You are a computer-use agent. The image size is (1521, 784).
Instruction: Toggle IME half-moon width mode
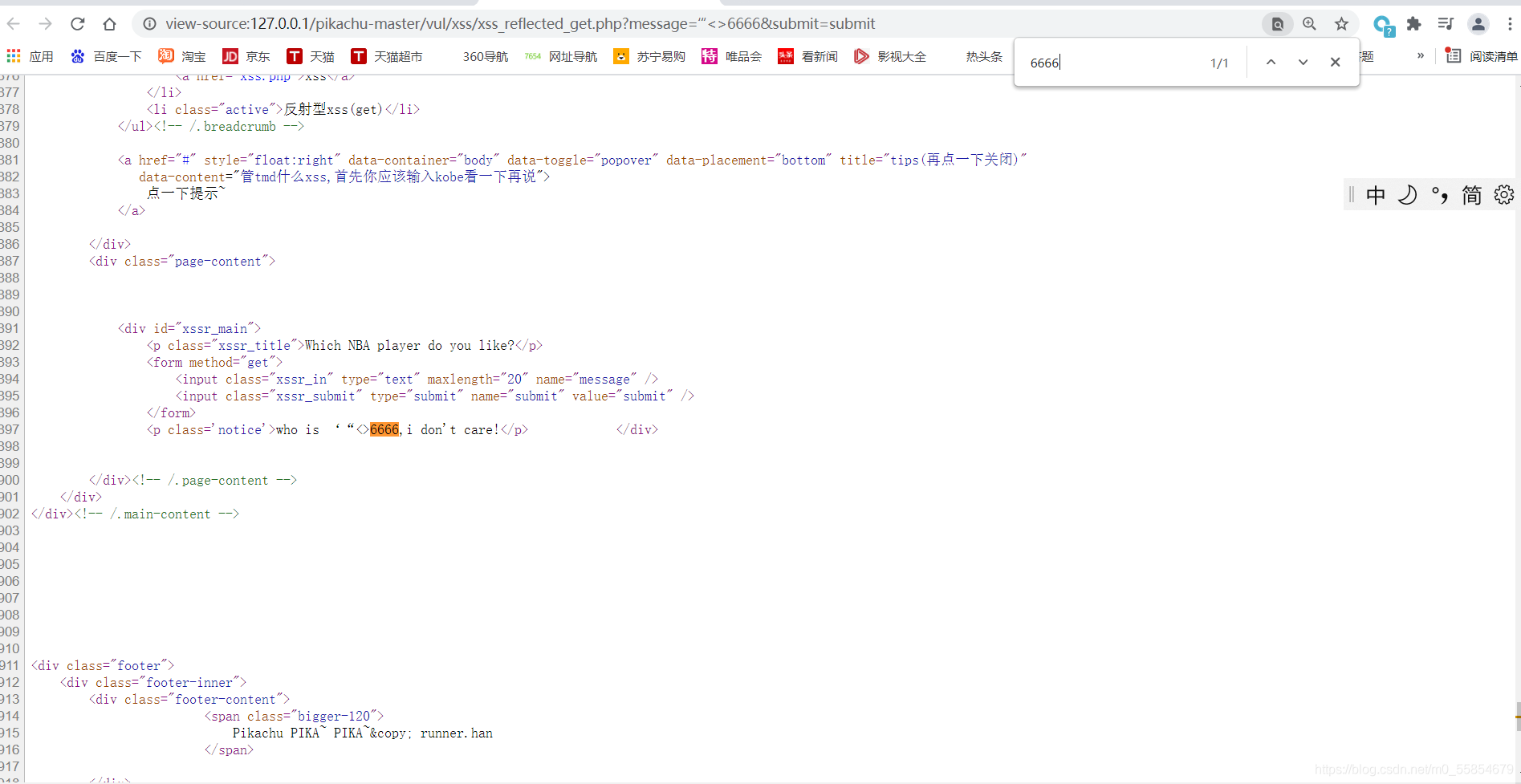click(x=1407, y=195)
